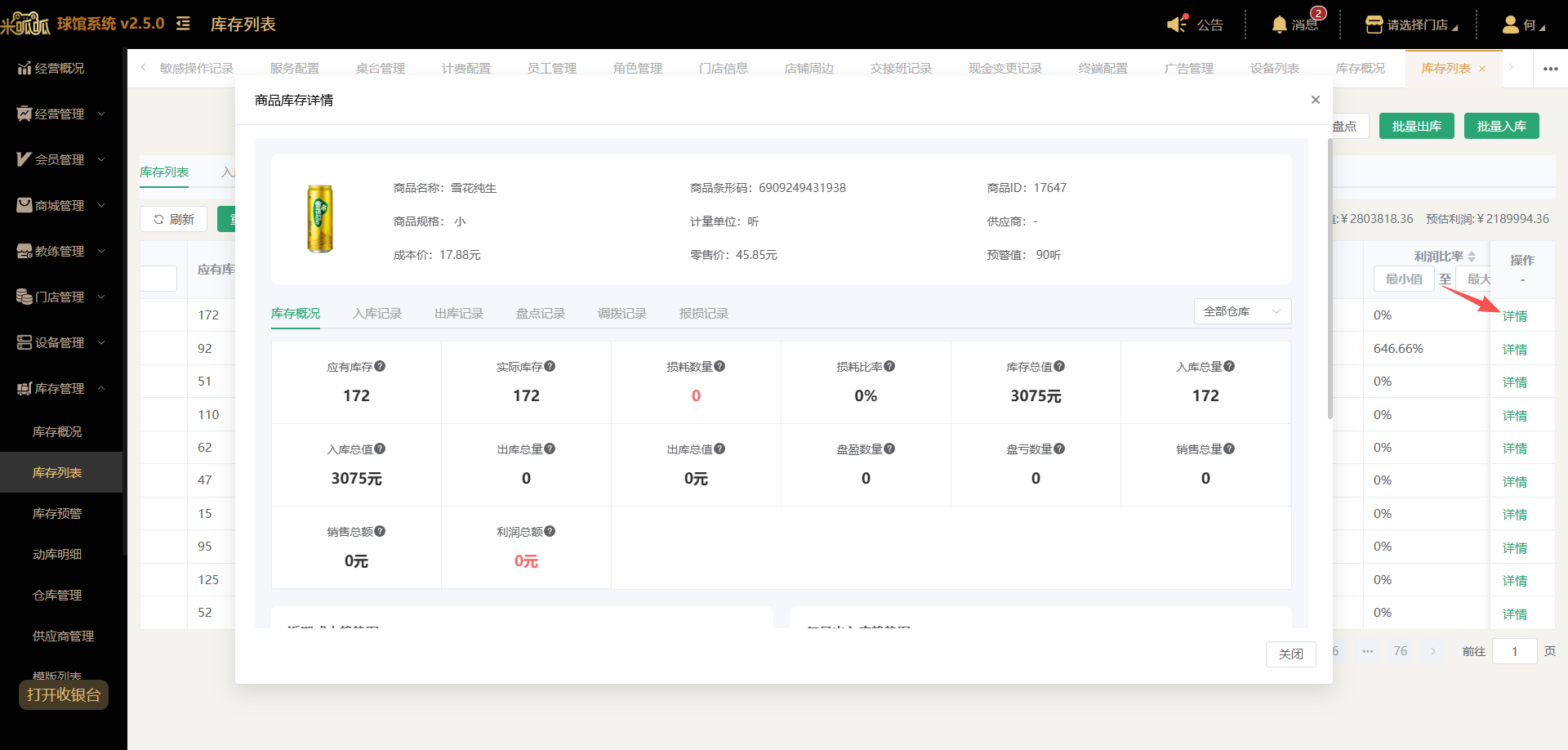The width and height of the screenshot is (1568, 750).
Task: Open the 消息 notification bell
Action: (1279, 25)
